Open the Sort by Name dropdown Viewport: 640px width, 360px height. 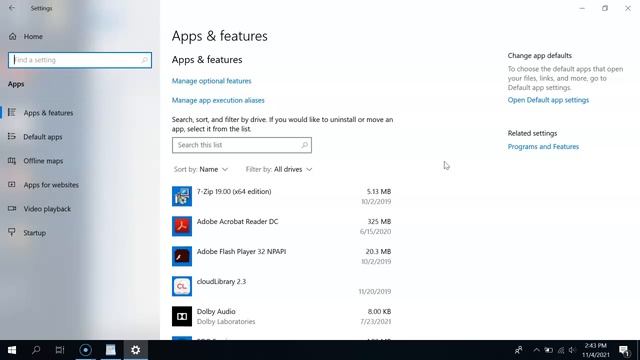[201, 169]
